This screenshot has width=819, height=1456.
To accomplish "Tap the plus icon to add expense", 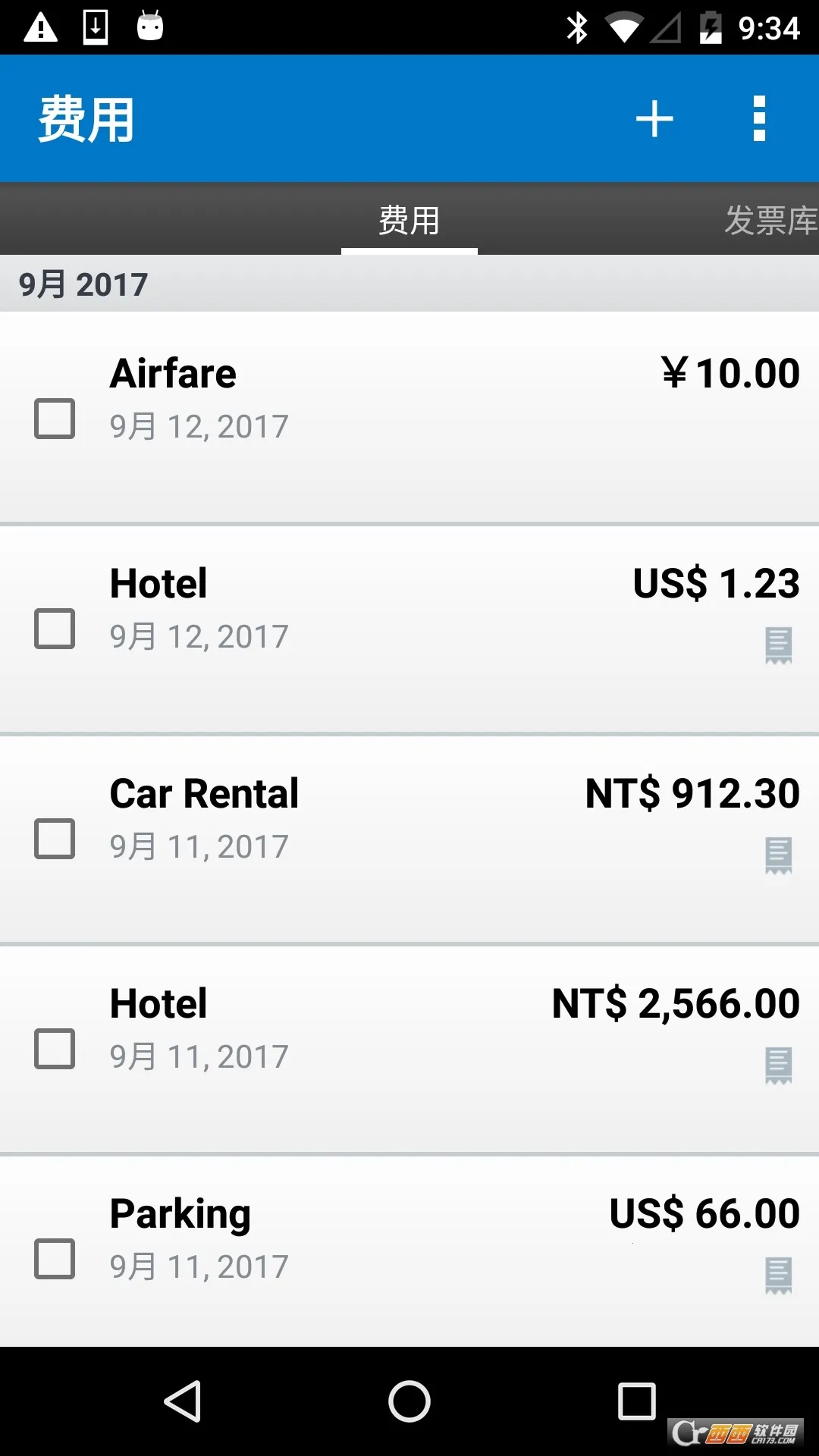I will tap(654, 119).
